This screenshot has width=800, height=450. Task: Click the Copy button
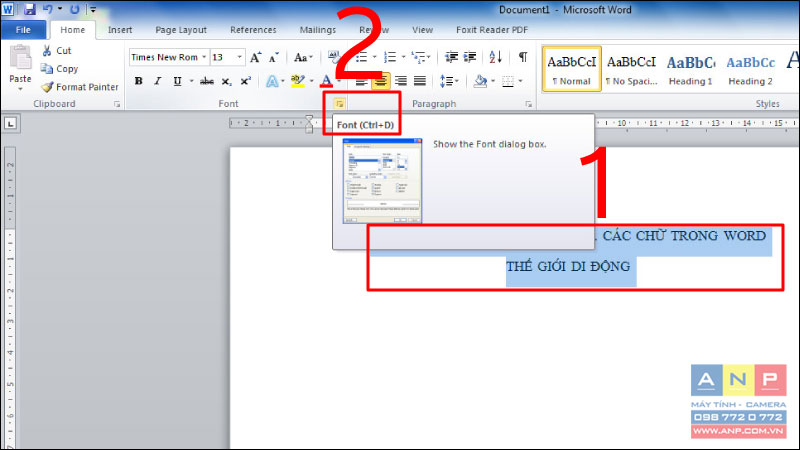(60, 69)
